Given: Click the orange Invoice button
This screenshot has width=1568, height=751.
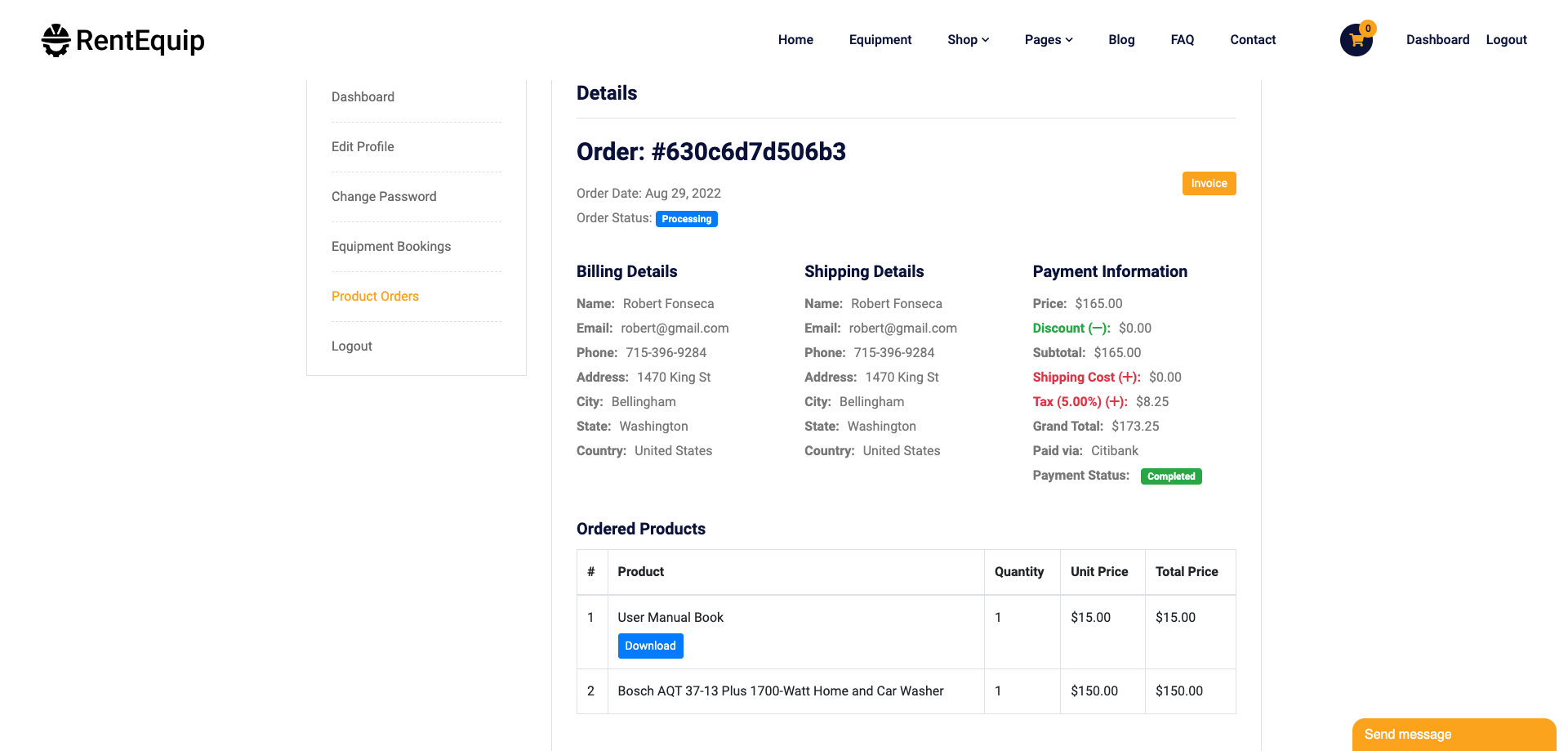Looking at the screenshot, I should (1209, 184).
